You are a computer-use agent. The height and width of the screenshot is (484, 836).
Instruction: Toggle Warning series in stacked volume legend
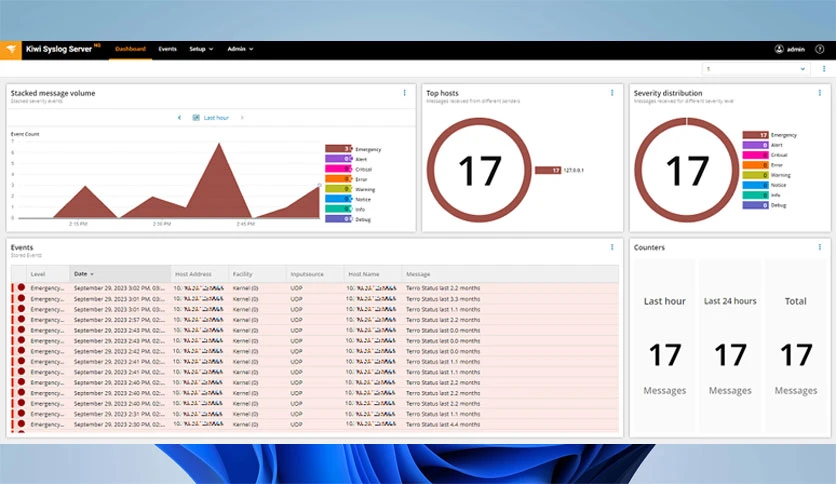tap(350, 189)
